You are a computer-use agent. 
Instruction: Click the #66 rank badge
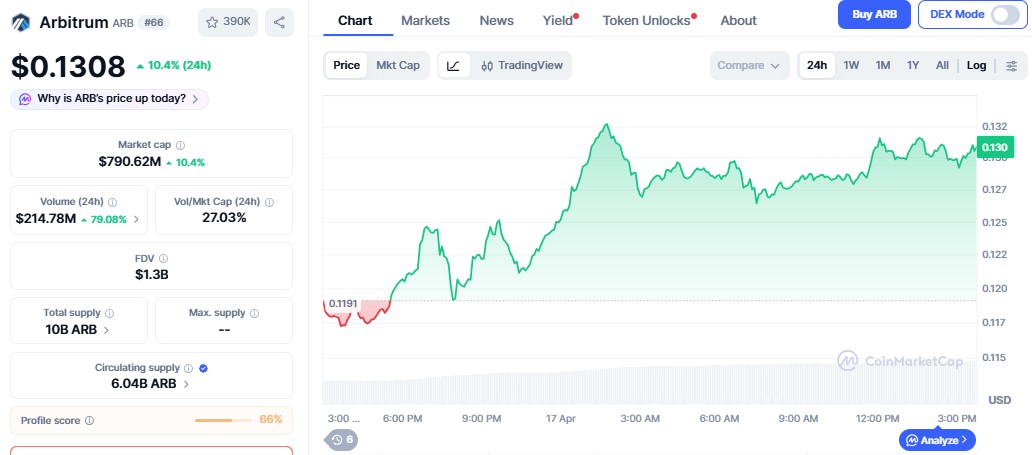[x=153, y=22]
